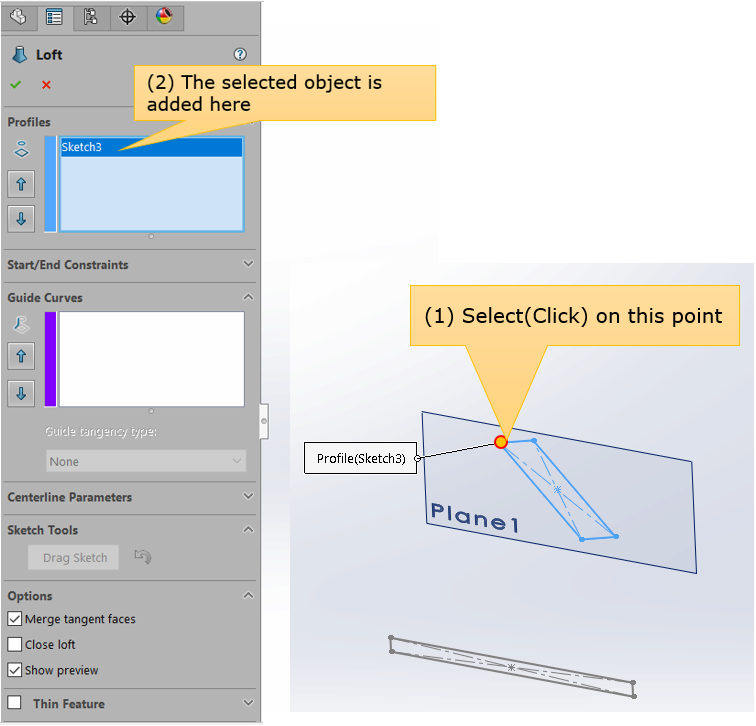Switch to the PropertyManager tab

tap(54, 17)
